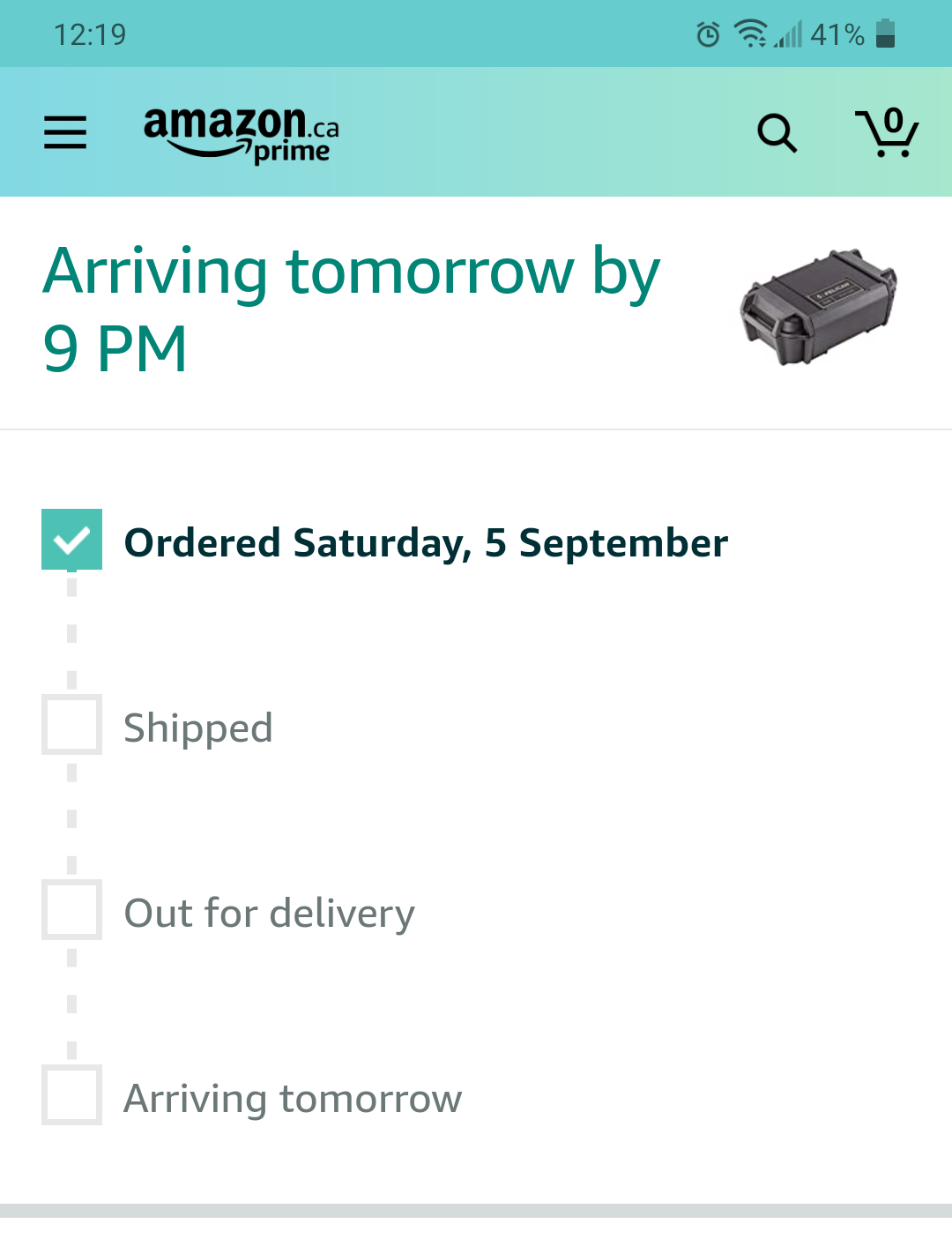Image resolution: width=952 pixels, height=1254 pixels.
Task: Tap the battery icon in status bar
Action: pos(886,34)
